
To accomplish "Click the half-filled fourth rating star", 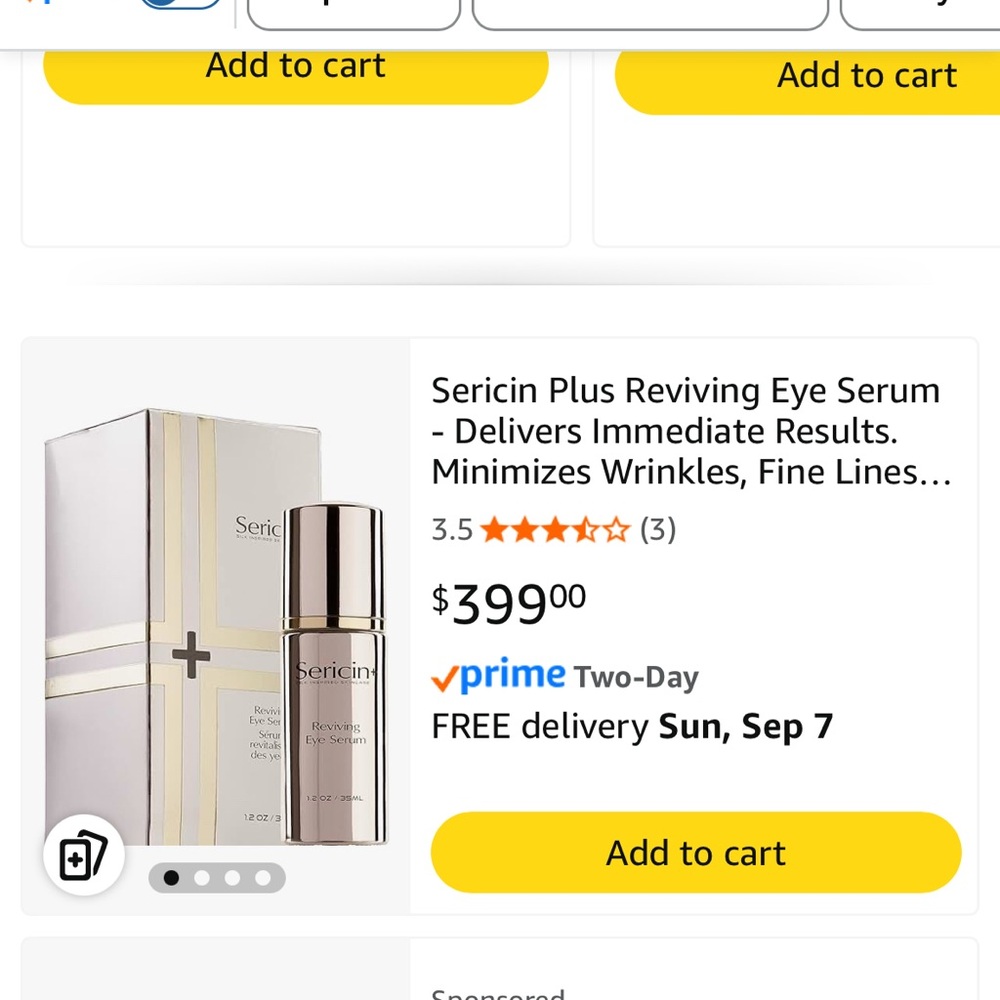I will click(584, 529).
